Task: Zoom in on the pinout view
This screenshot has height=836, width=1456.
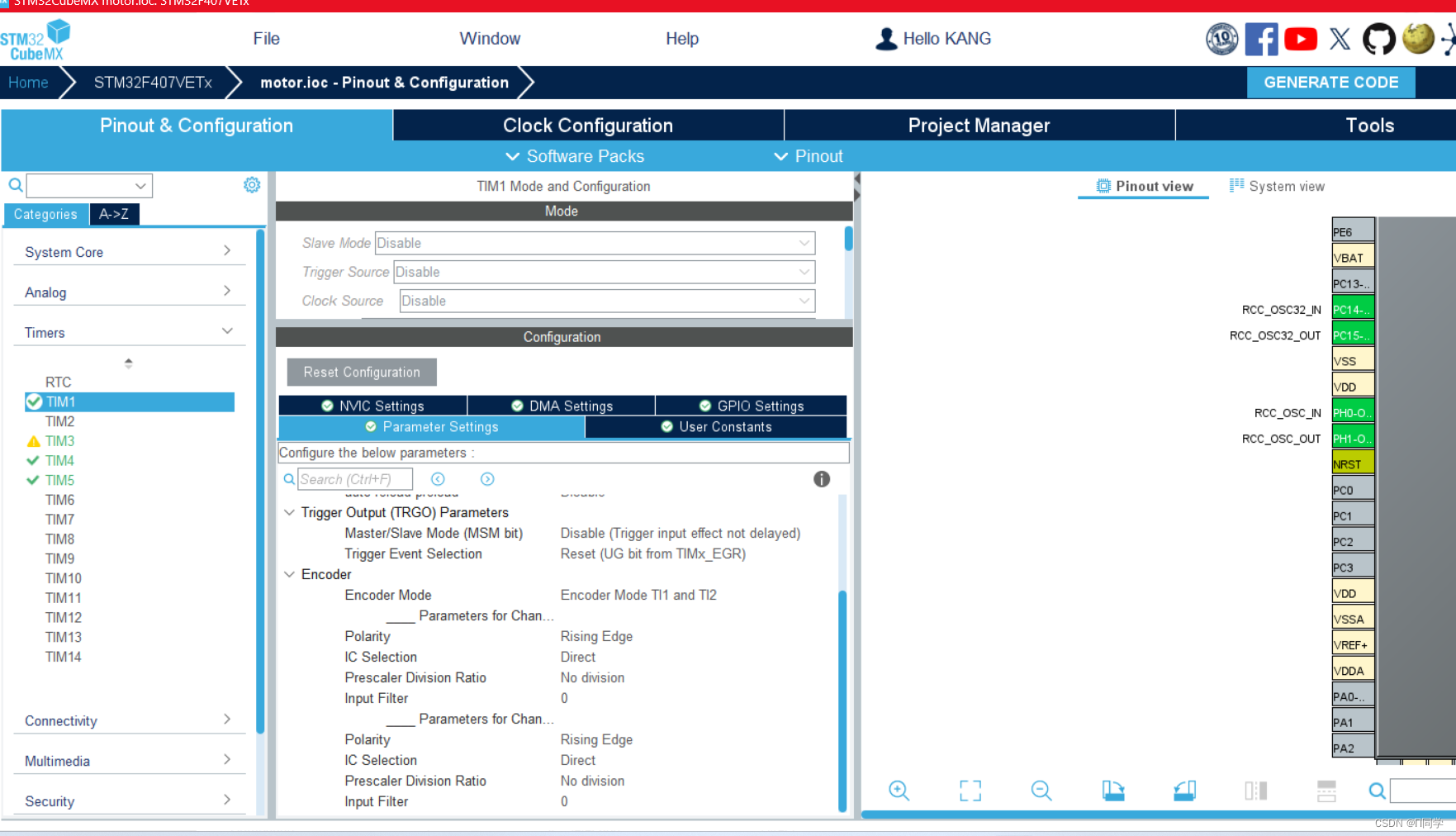Action: coord(899,791)
